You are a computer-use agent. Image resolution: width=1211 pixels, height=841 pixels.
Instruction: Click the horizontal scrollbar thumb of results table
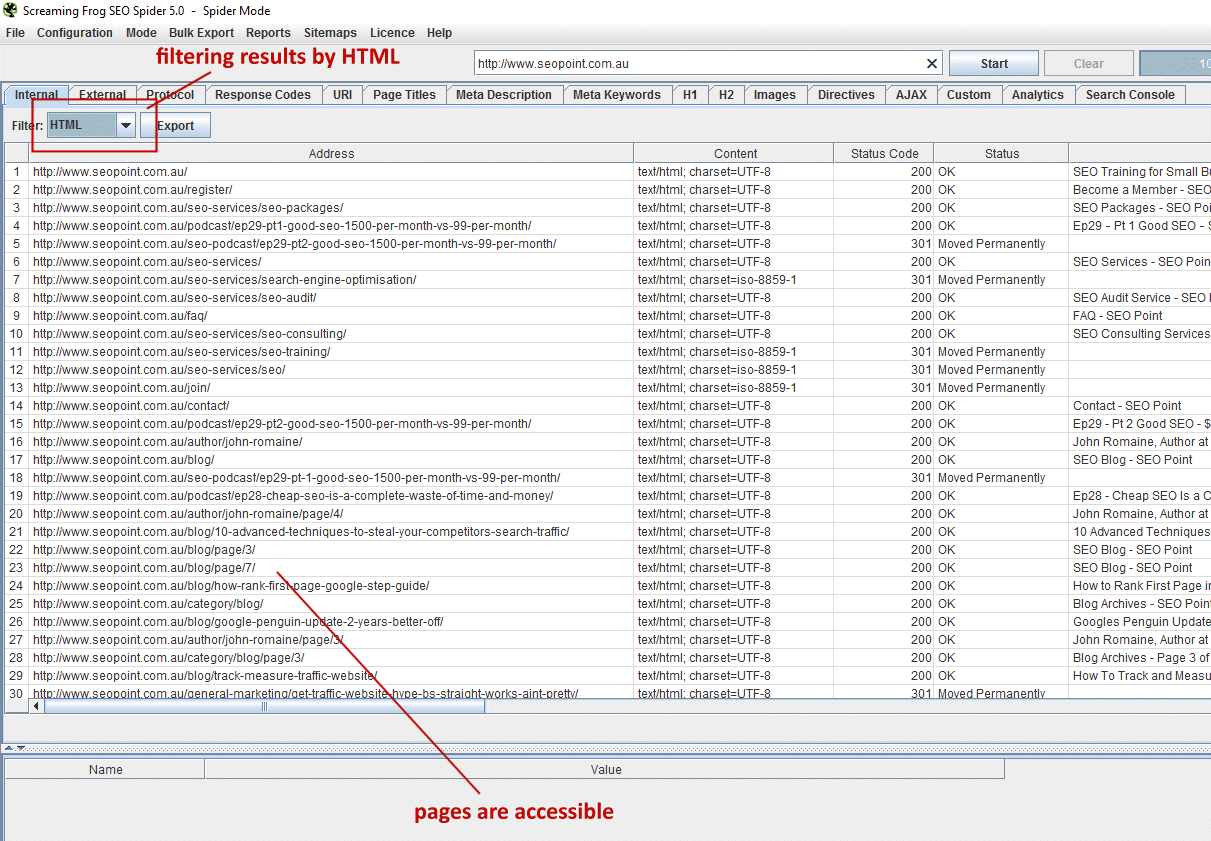[x=264, y=706]
